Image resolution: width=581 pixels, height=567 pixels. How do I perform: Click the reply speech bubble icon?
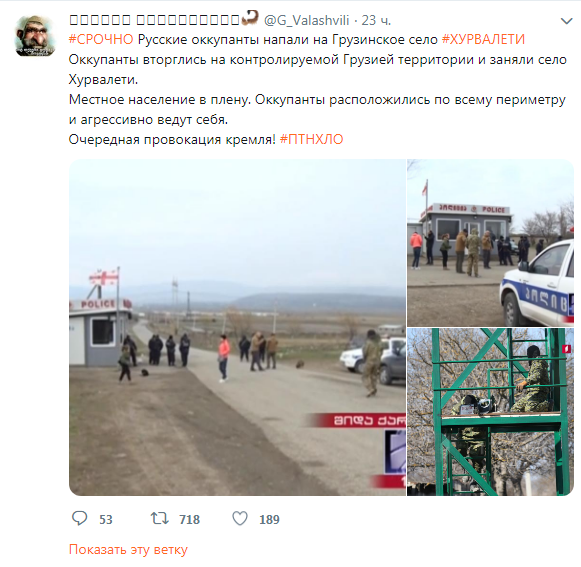[x=79, y=518]
